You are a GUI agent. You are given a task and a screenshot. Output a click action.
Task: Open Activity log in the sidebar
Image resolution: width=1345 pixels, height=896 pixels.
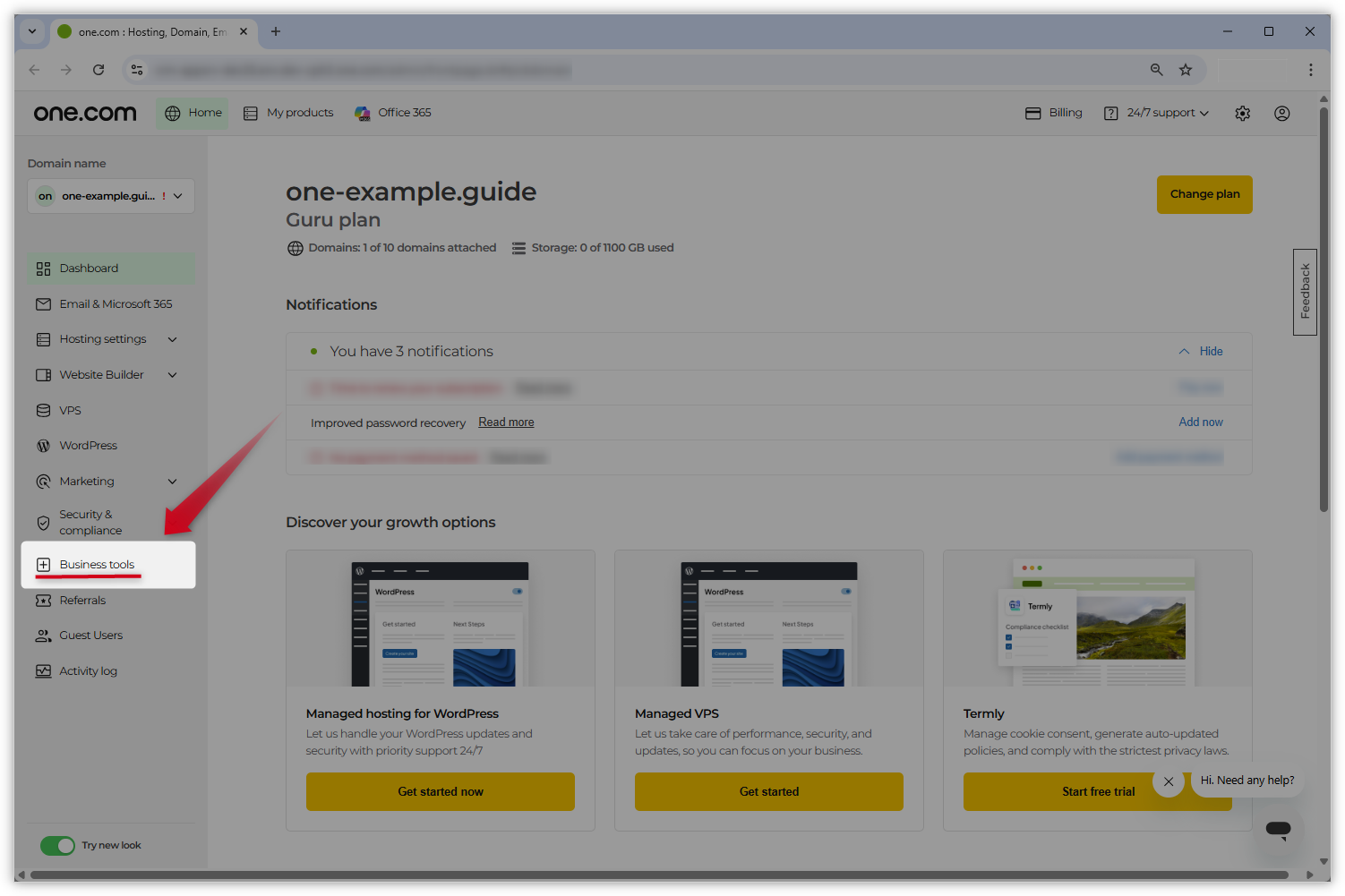pyautogui.click(x=88, y=671)
